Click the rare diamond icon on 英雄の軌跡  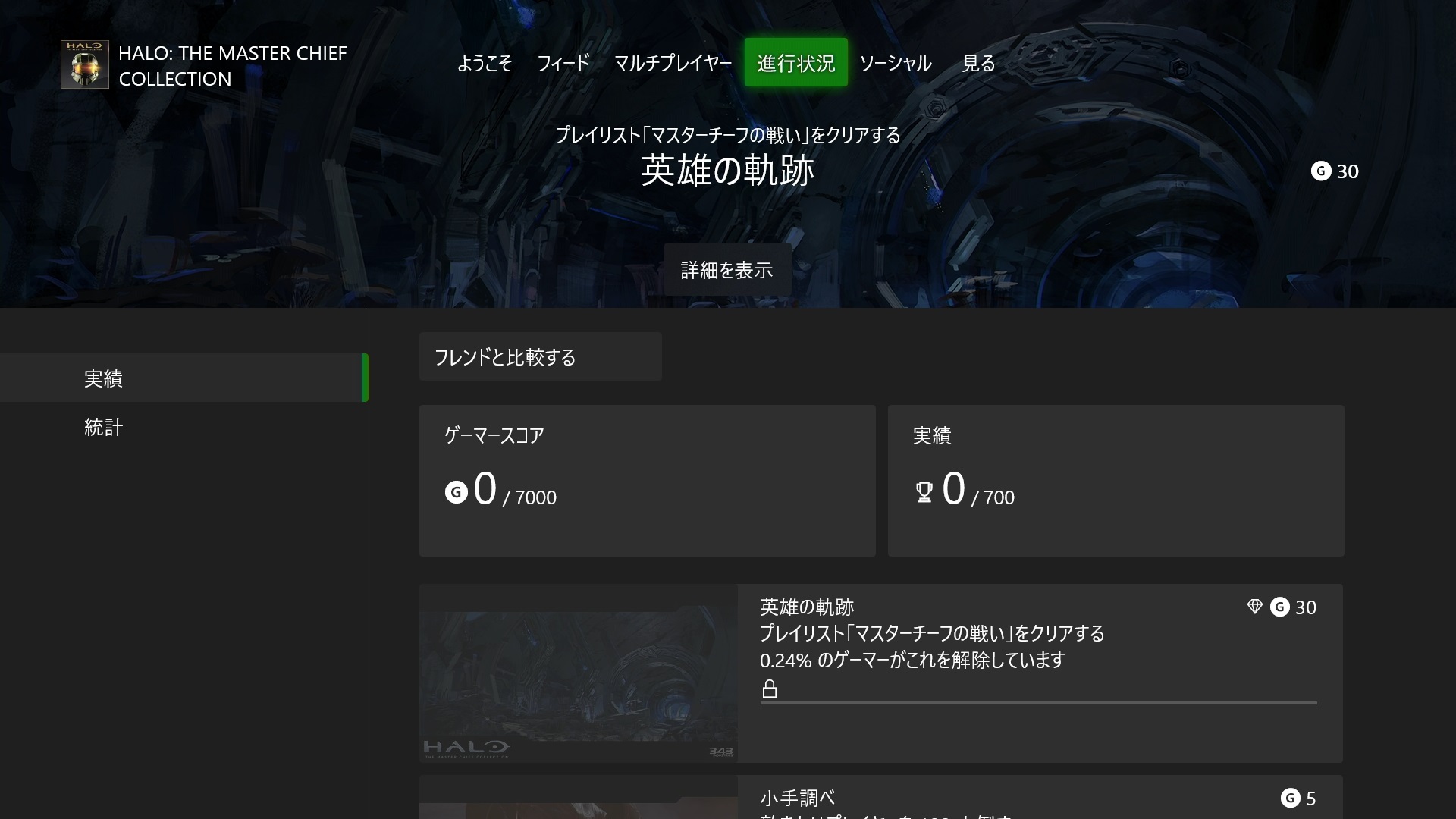[1254, 607]
